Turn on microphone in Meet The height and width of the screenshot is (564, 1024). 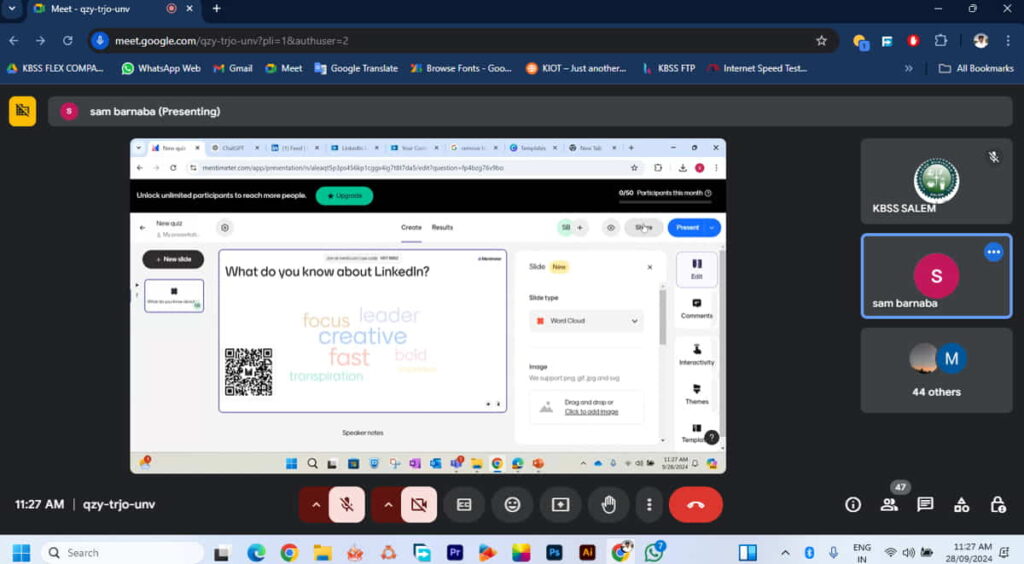[347, 505]
